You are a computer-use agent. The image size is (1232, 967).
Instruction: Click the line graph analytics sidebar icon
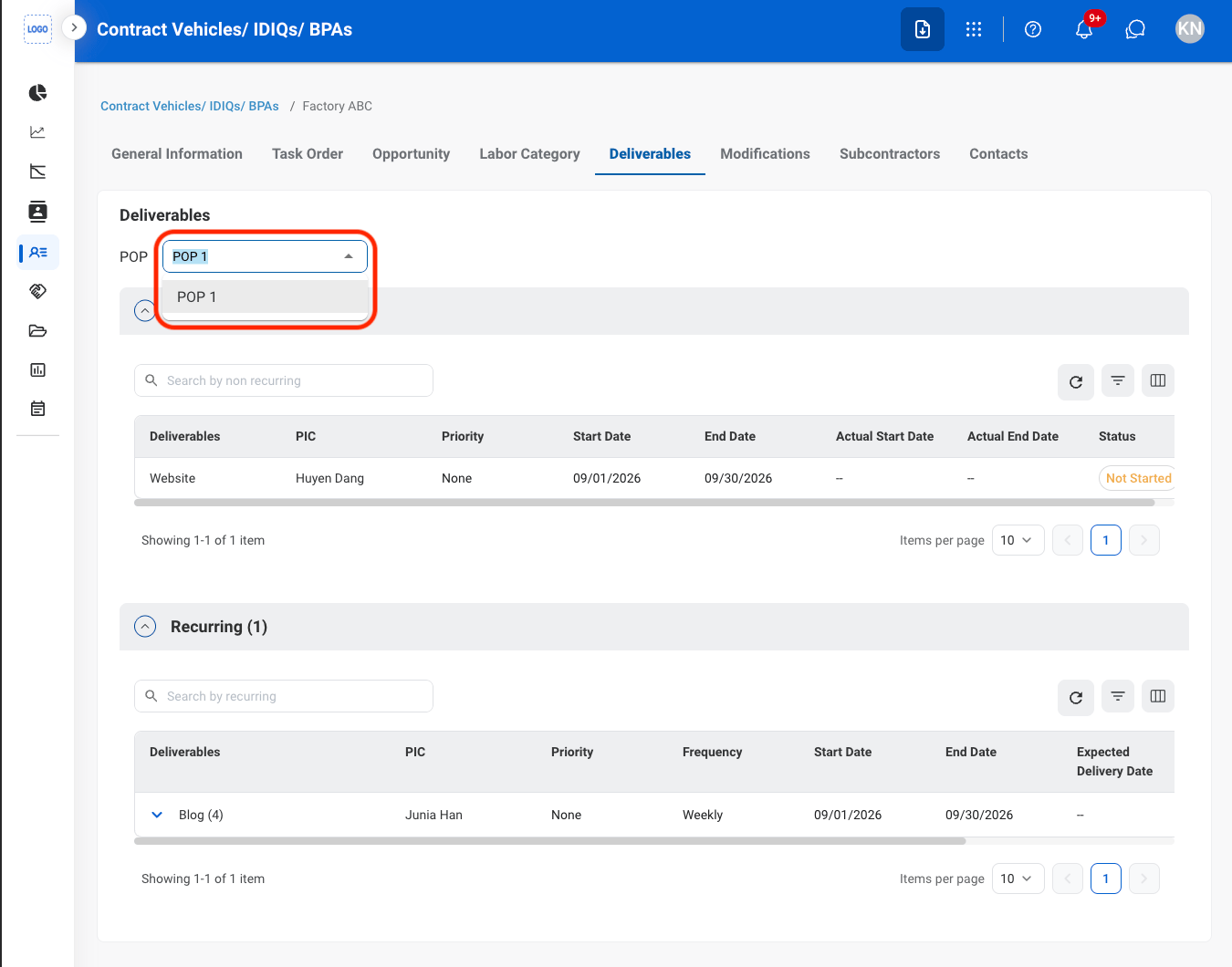[x=37, y=132]
